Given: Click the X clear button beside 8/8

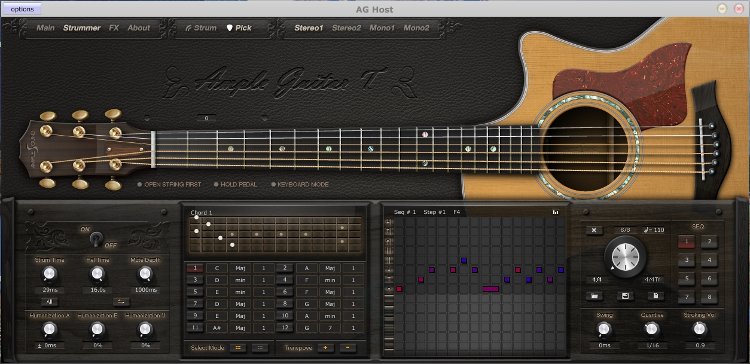Looking at the screenshot, I should click(x=594, y=230).
